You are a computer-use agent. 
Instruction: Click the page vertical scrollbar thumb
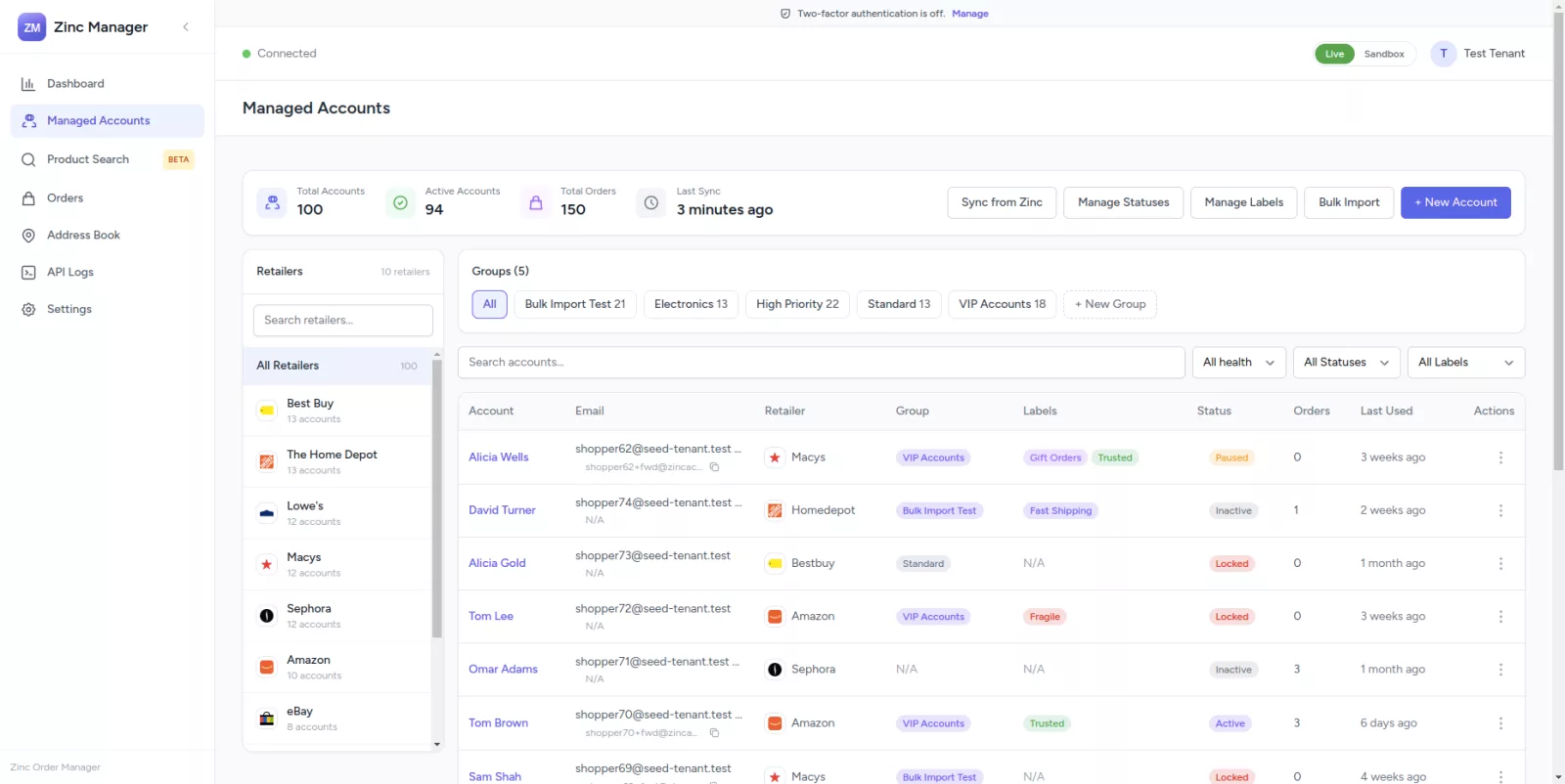(1558, 241)
